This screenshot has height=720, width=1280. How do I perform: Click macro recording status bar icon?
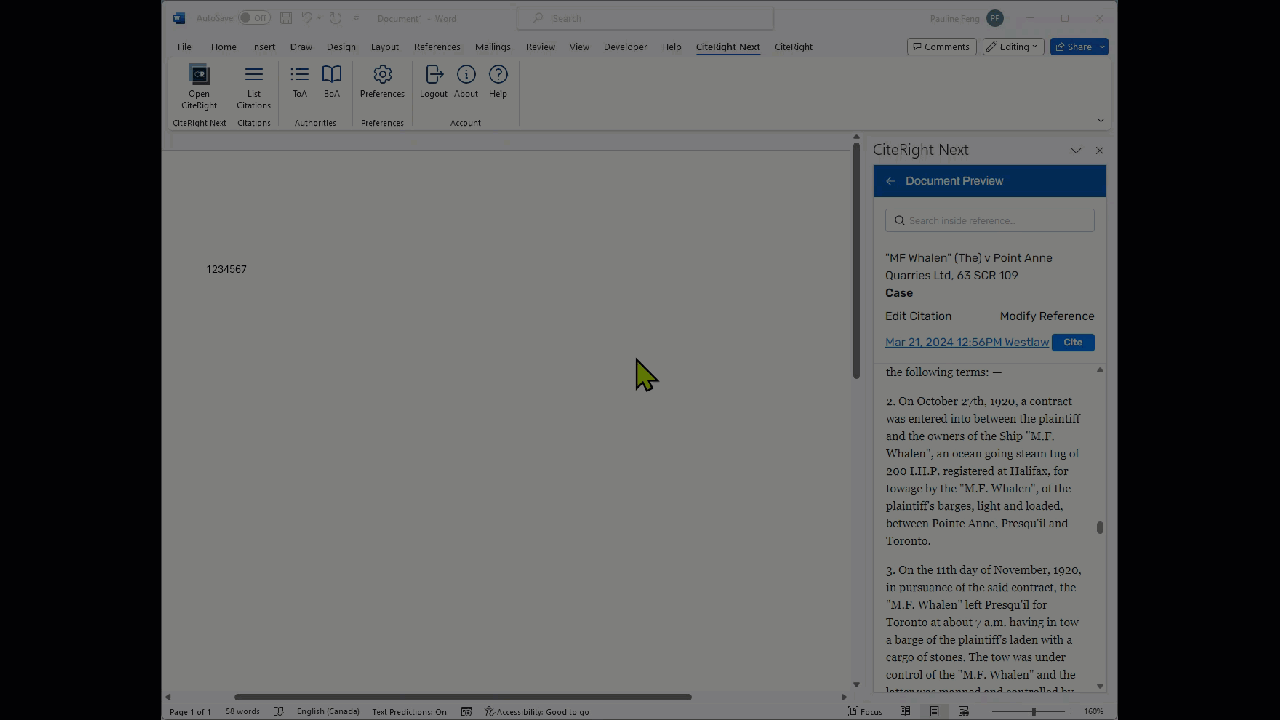[466, 711]
